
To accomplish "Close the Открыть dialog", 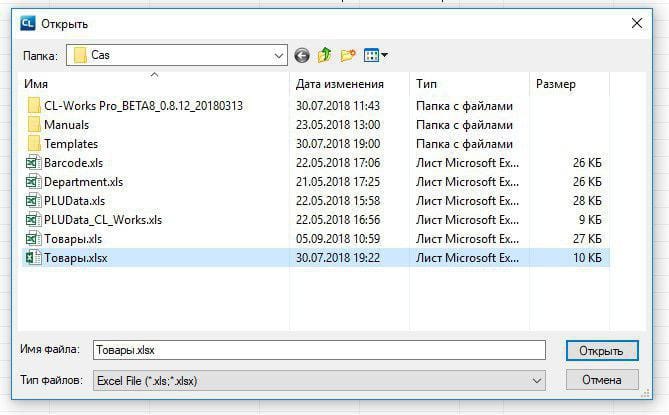I will (x=637, y=23).
